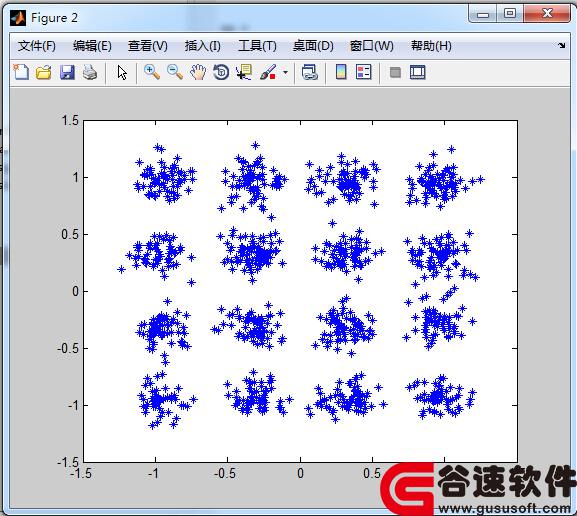Image resolution: width=577 pixels, height=516 pixels.
Task: Insert a colorbar using the toolbar icon
Action: pyautogui.click(x=341, y=72)
